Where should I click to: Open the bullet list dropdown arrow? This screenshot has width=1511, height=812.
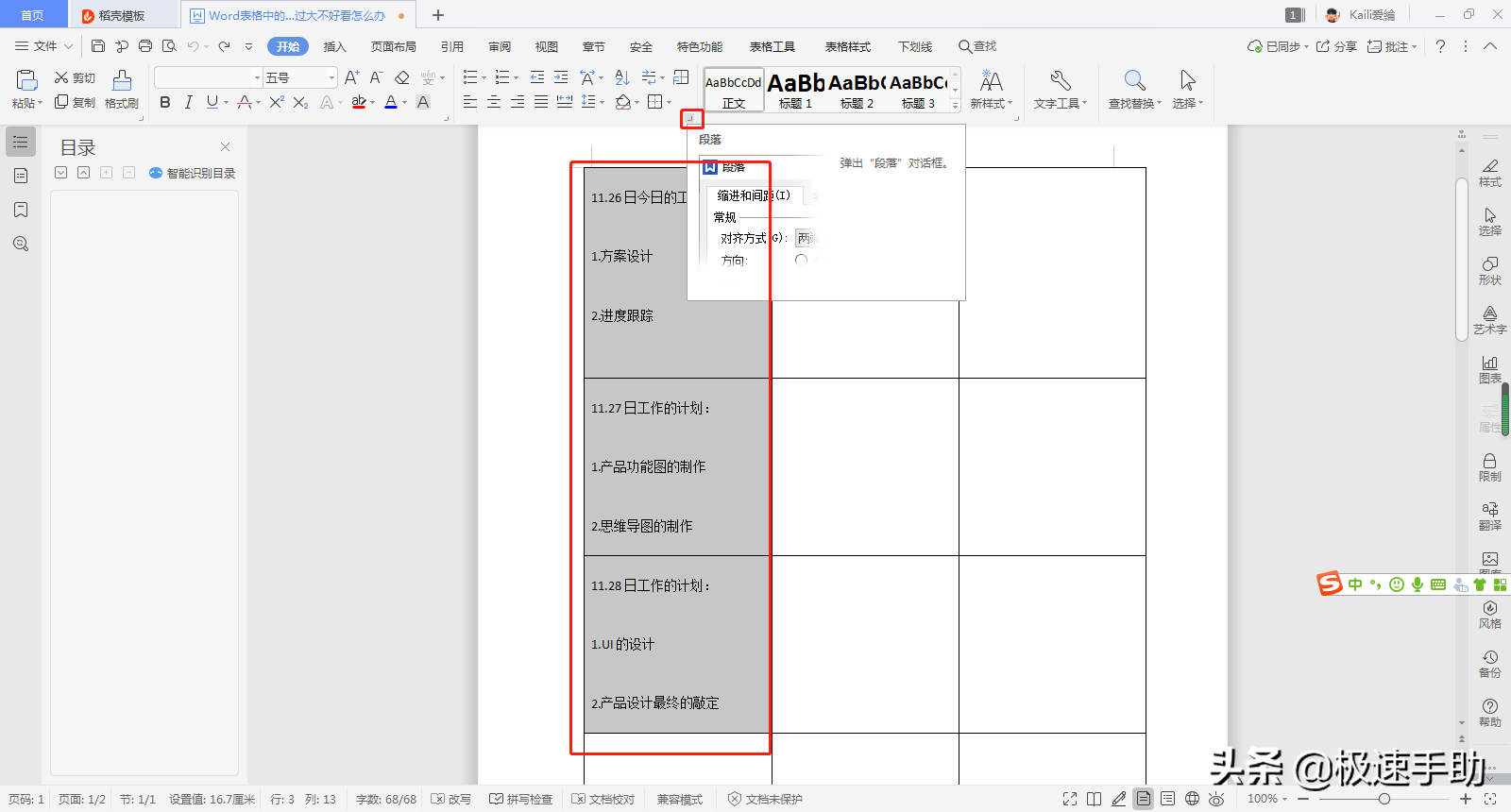tap(484, 78)
